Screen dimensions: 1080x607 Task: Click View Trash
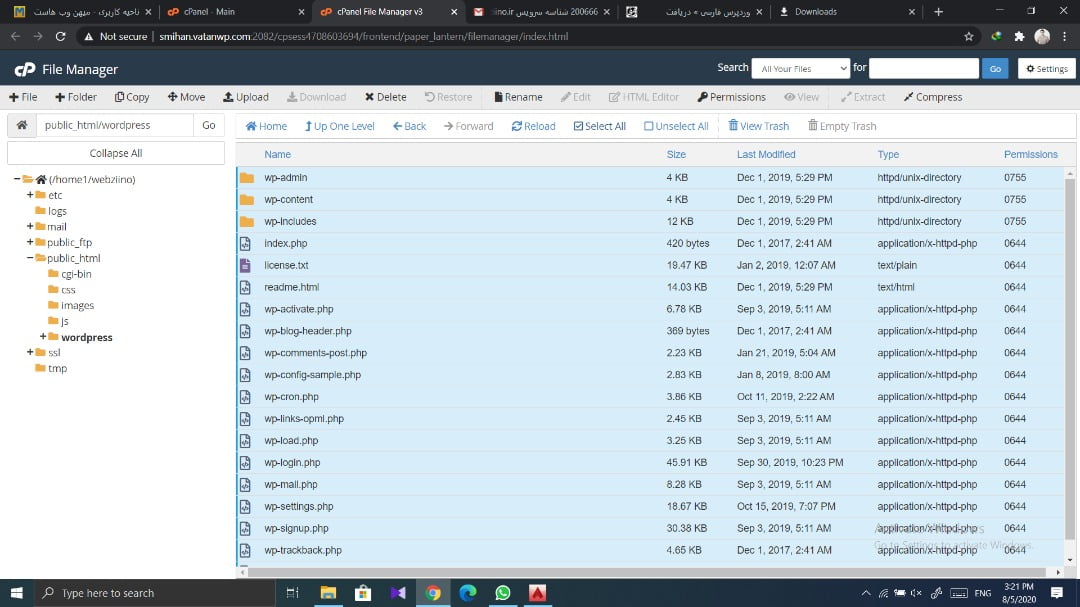pos(759,126)
